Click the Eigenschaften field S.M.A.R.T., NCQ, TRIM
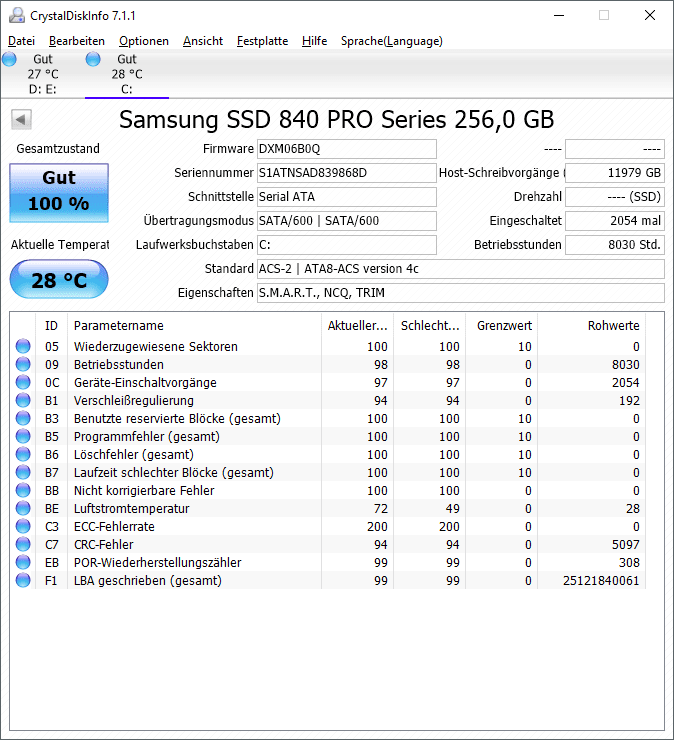 click(461, 293)
